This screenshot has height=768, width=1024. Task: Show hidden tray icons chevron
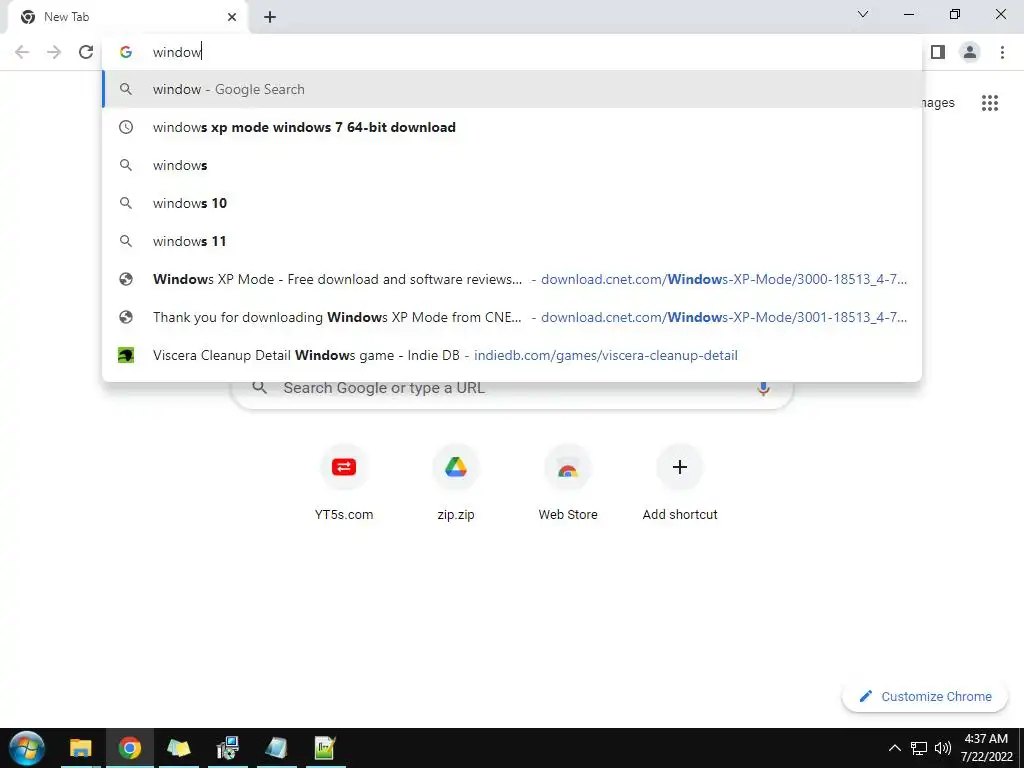895,748
